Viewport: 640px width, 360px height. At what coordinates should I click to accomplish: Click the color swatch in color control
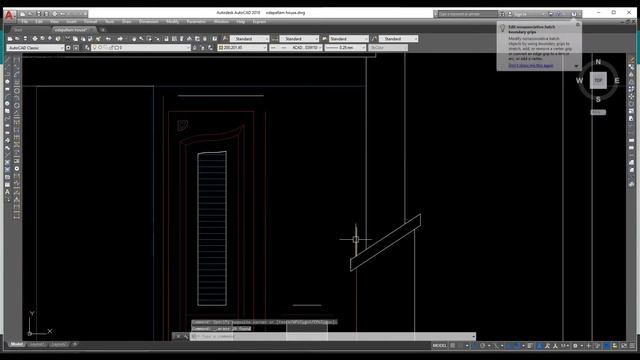tap(220, 48)
